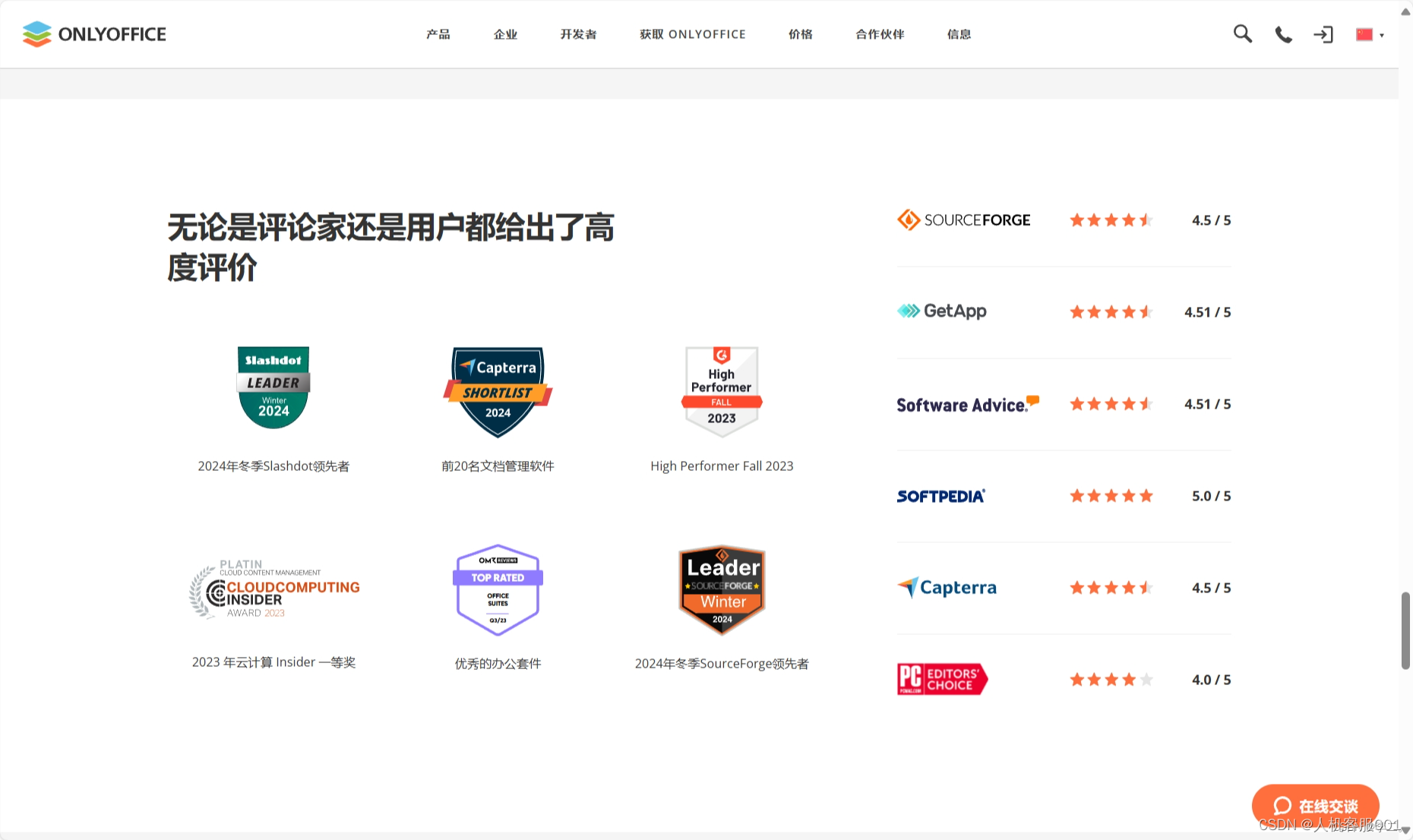Click the sign-in arrow icon
1413x840 pixels.
tap(1323, 34)
